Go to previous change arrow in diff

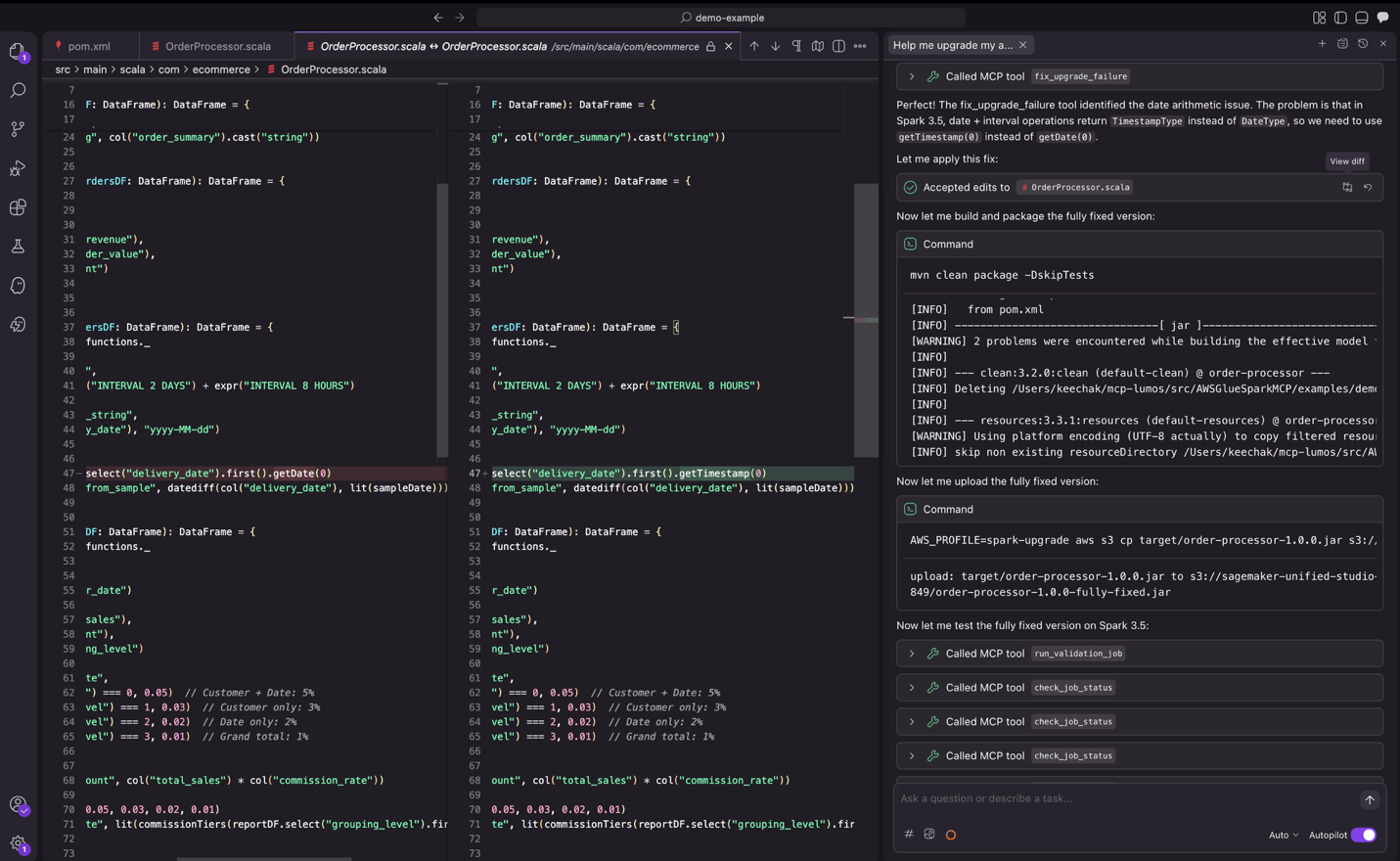pos(754,46)
